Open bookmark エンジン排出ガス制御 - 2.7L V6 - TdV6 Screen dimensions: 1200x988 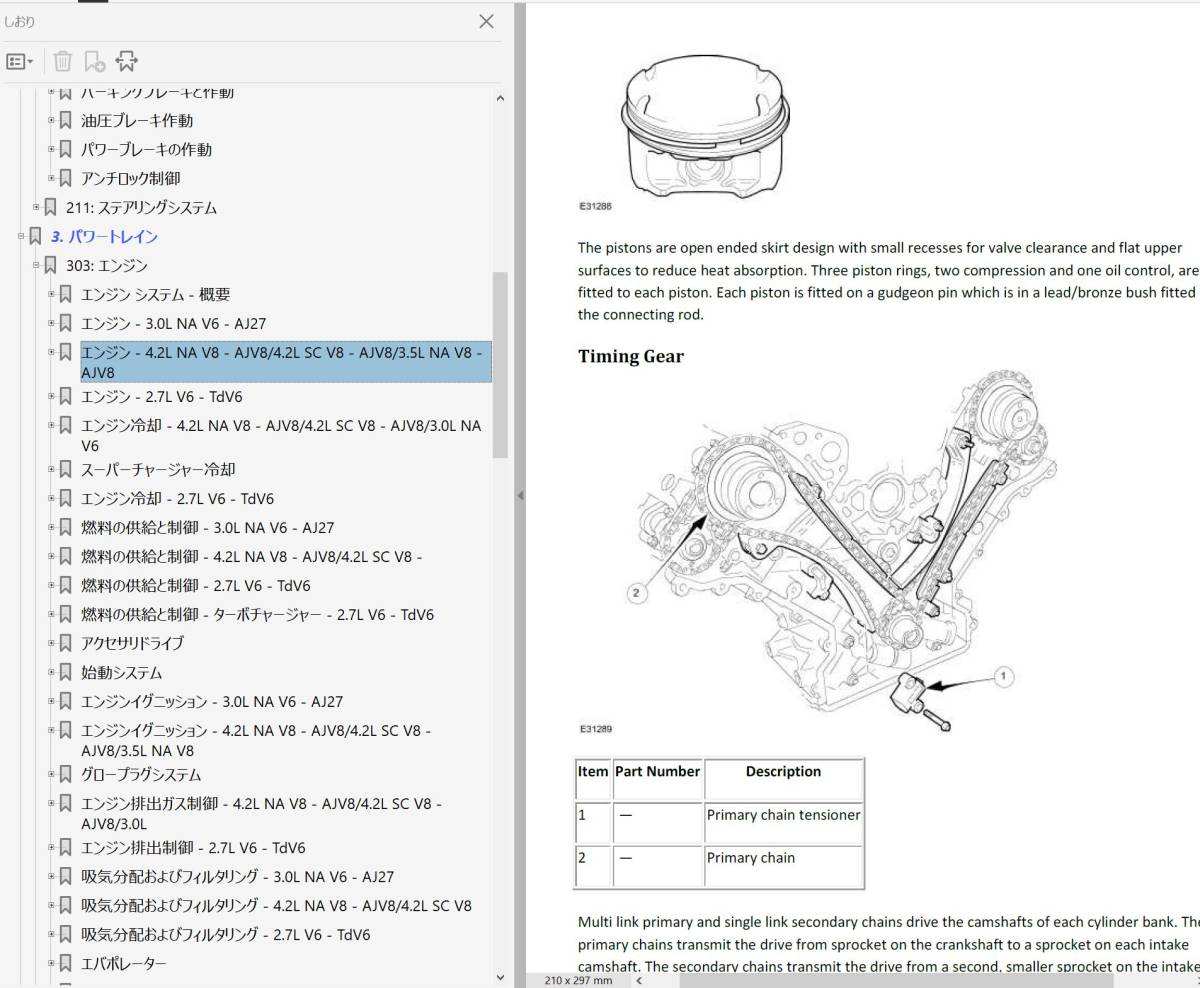193,848
